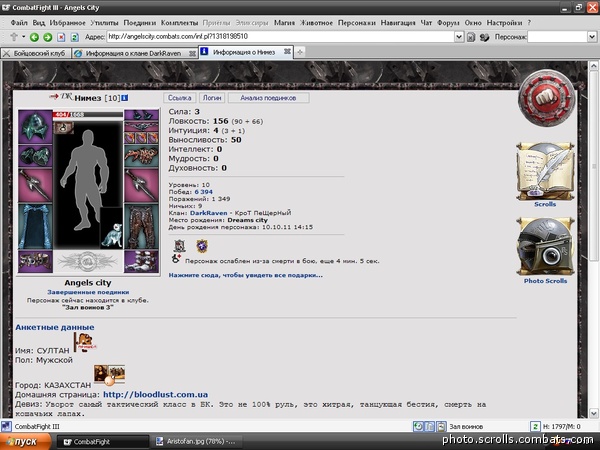The height and width of the screenshot is (450, 600).
Task: Click the gloves equipment slot
Action: pyautogui.click(x=35, y=156)
